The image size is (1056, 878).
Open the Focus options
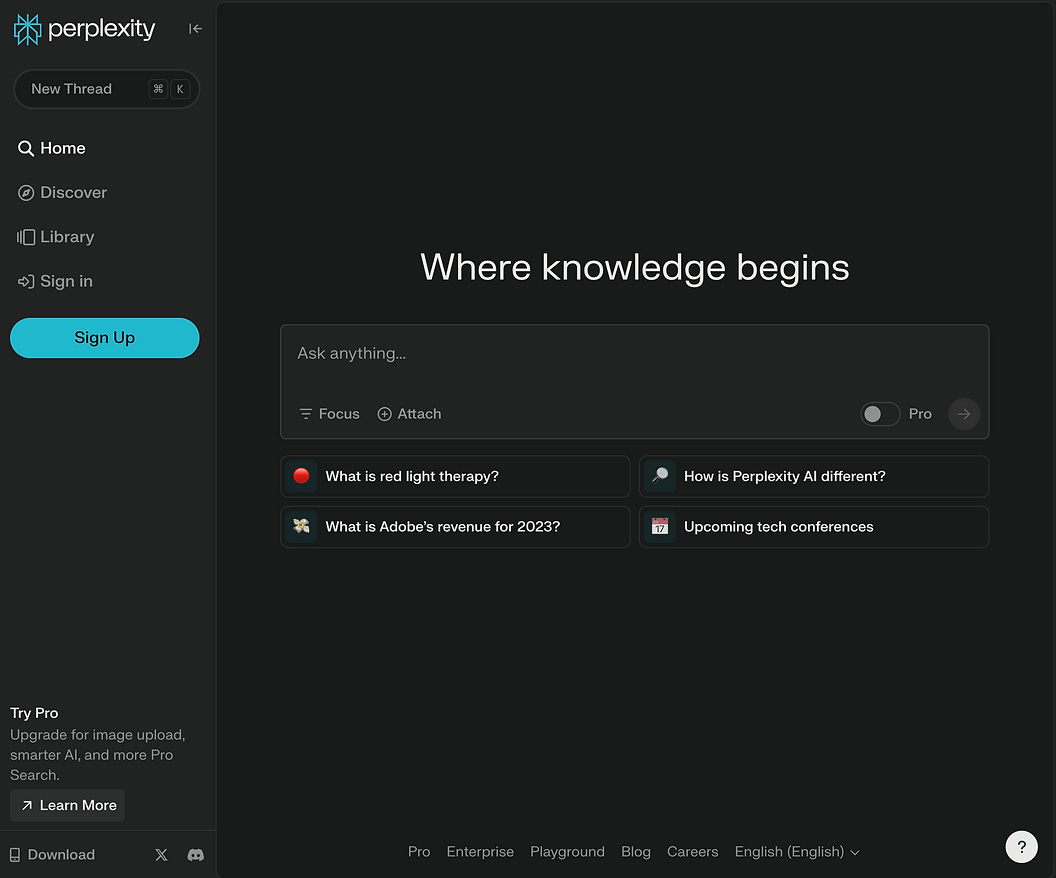coord(329,414)
